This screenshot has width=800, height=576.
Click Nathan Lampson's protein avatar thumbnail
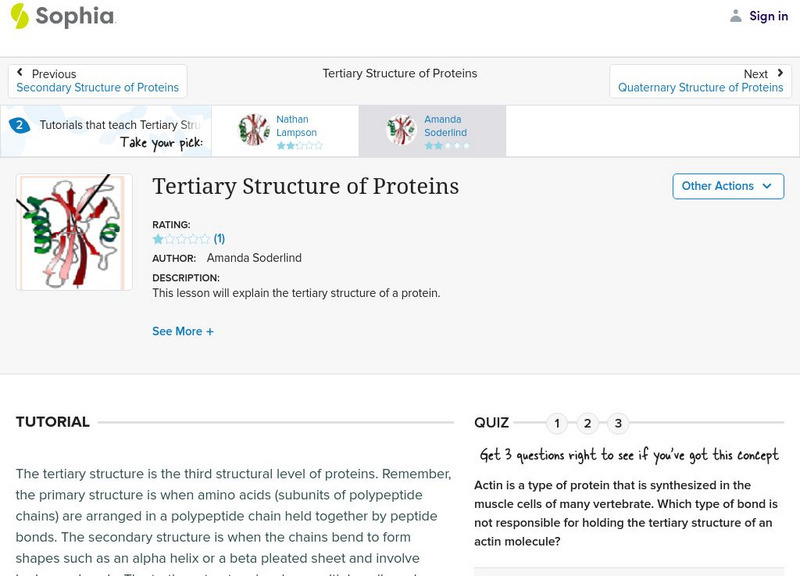pos(254,130)
